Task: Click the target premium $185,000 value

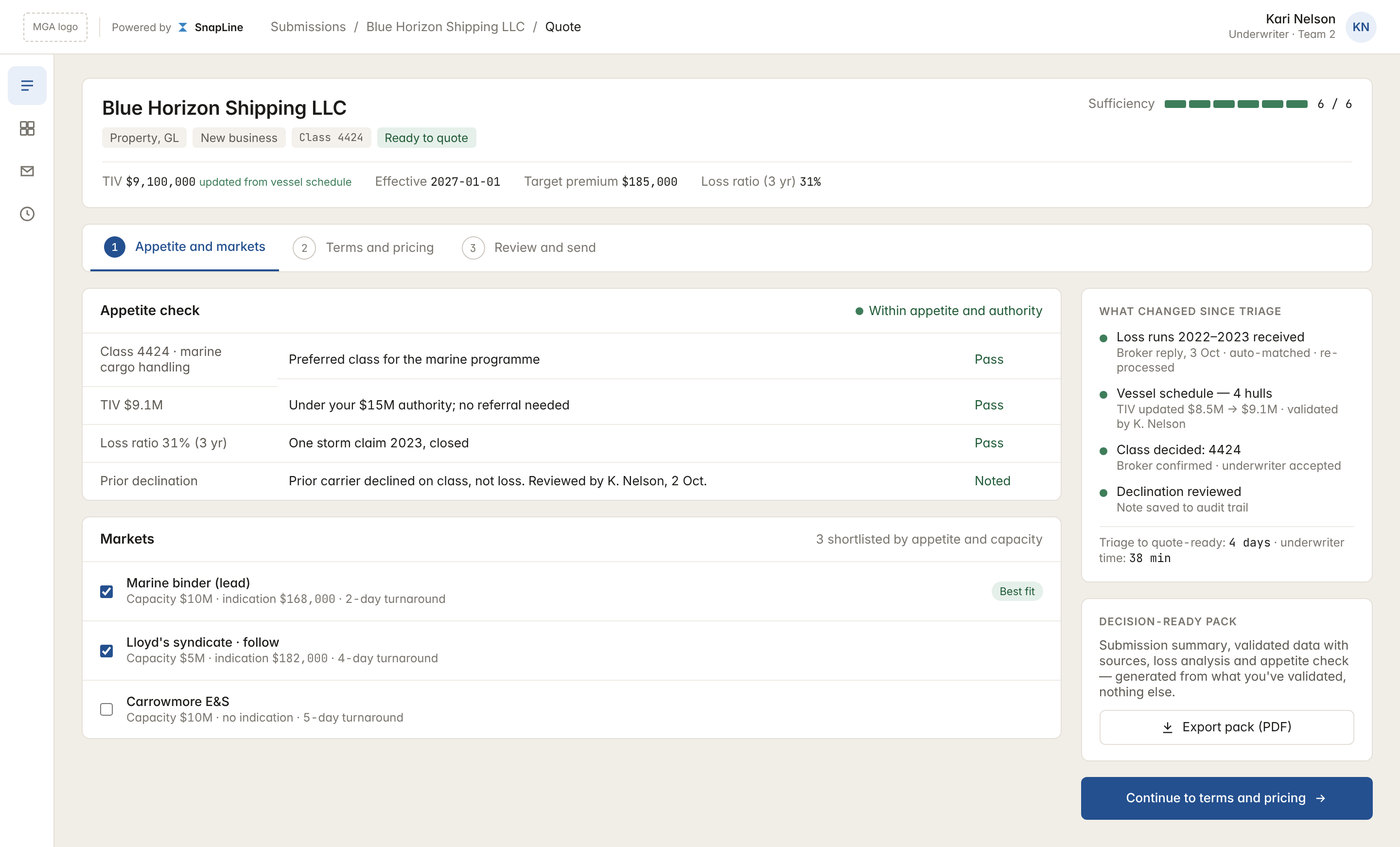Action: (x=650, y=182)
